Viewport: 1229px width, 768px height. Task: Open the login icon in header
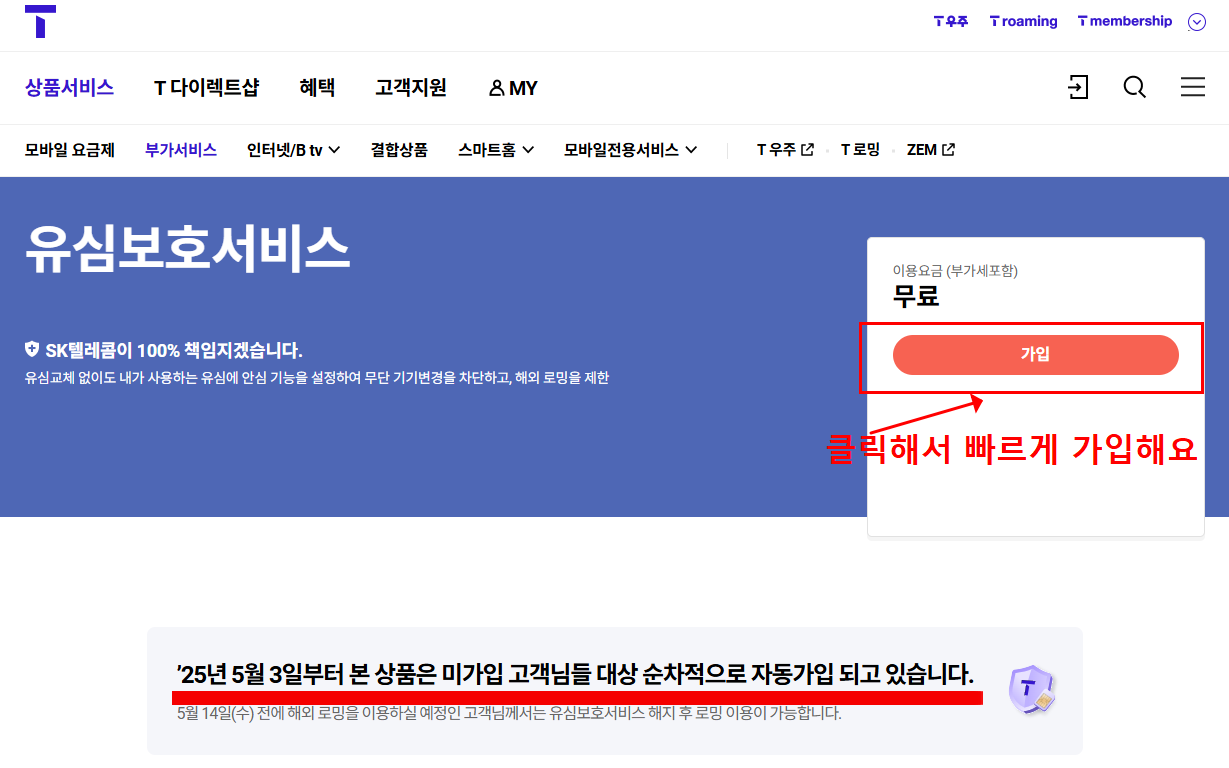pos(1078,87)
